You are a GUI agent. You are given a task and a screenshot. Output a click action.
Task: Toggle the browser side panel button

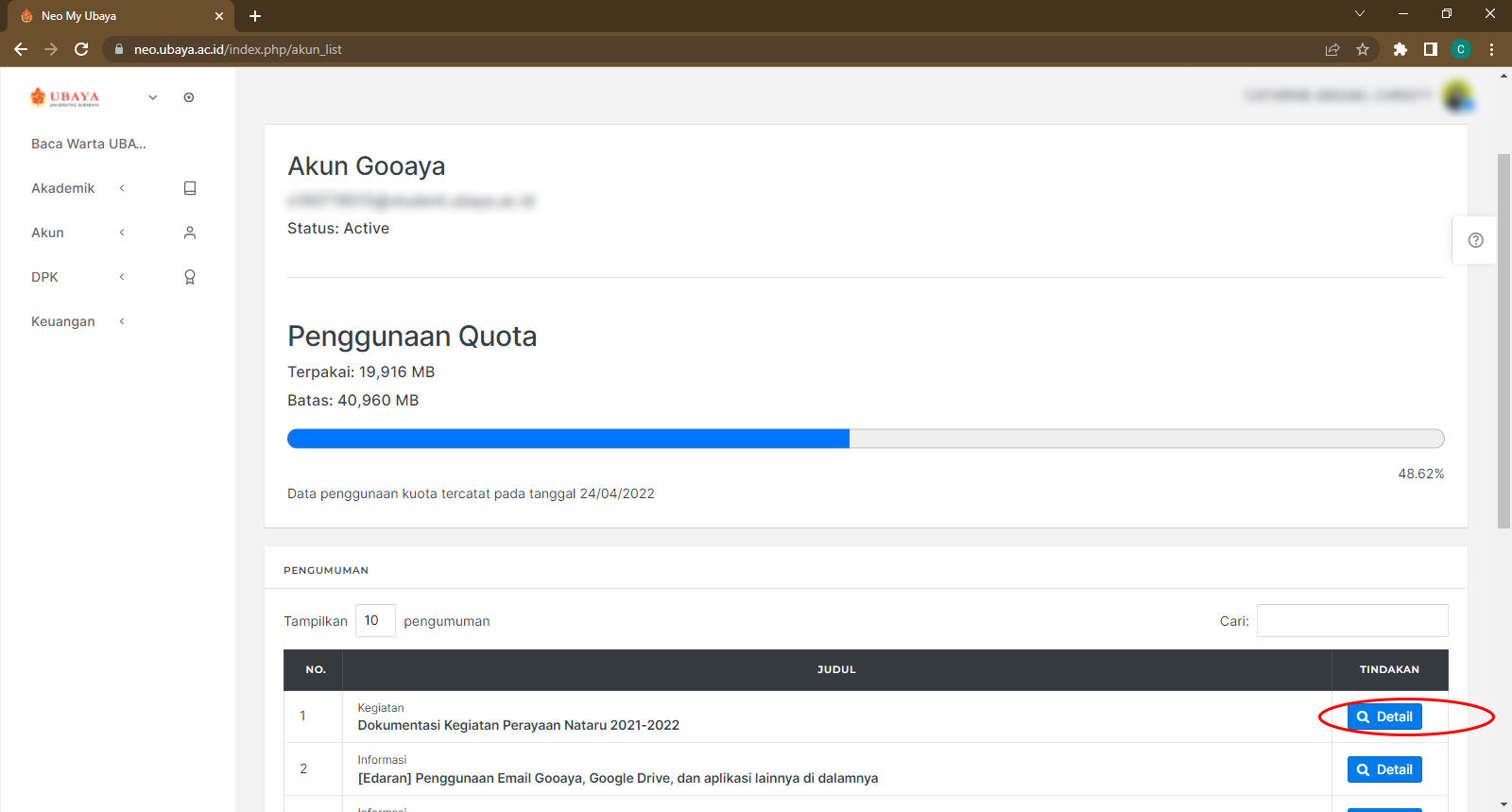point(1431,49)
